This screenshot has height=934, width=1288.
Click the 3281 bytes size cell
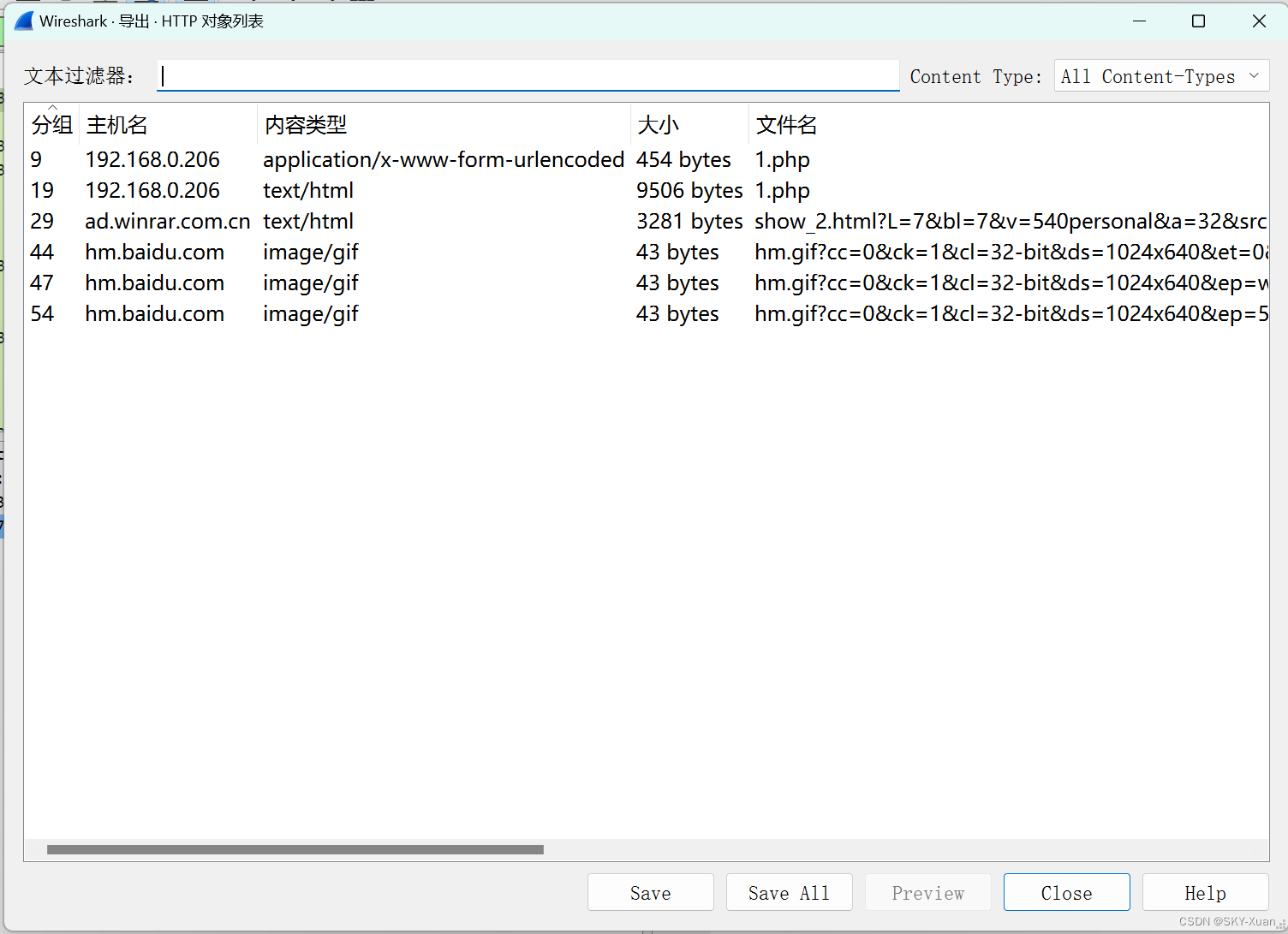click(x=689, y=221)
